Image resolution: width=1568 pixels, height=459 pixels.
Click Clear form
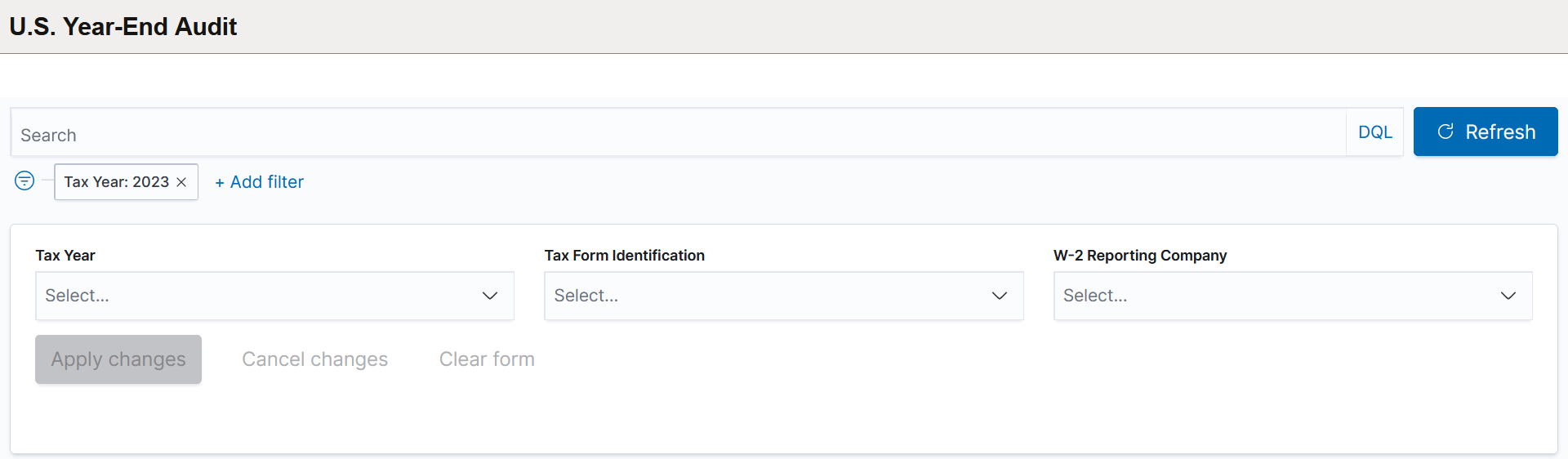pos(487,359)
